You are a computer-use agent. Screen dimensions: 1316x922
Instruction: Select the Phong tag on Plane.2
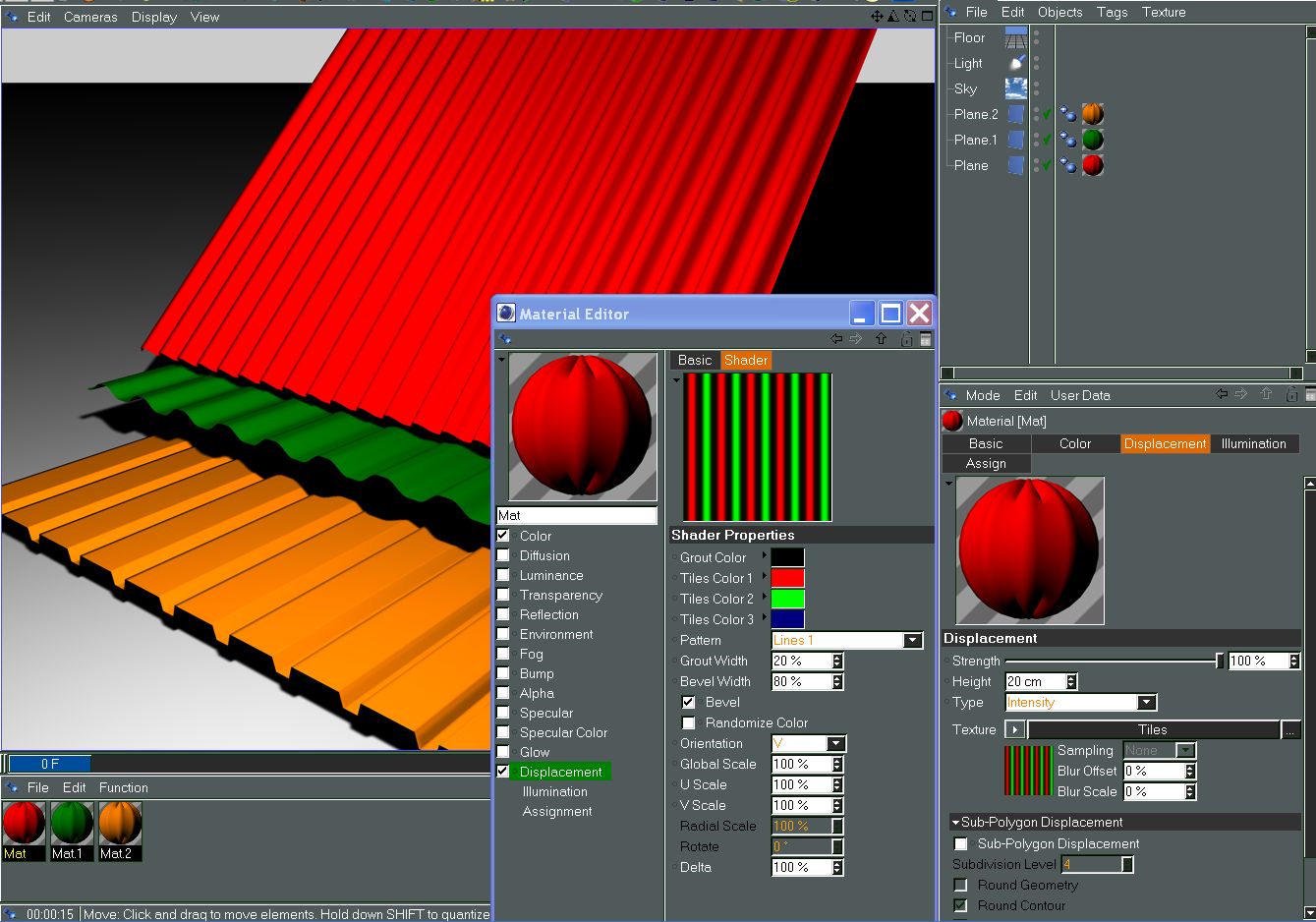point(1068,114)
